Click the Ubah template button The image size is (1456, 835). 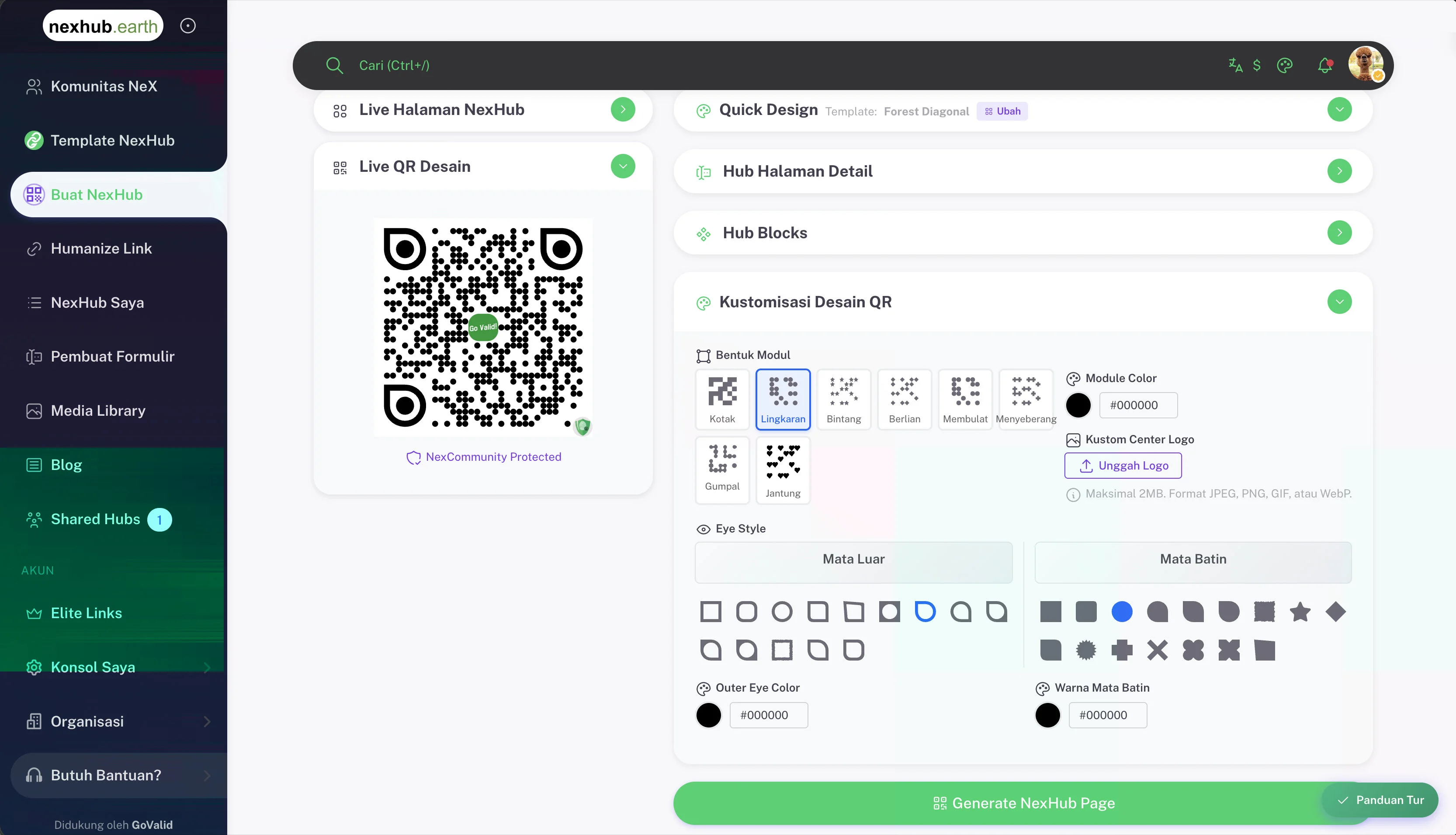(x=1002, y=111)
